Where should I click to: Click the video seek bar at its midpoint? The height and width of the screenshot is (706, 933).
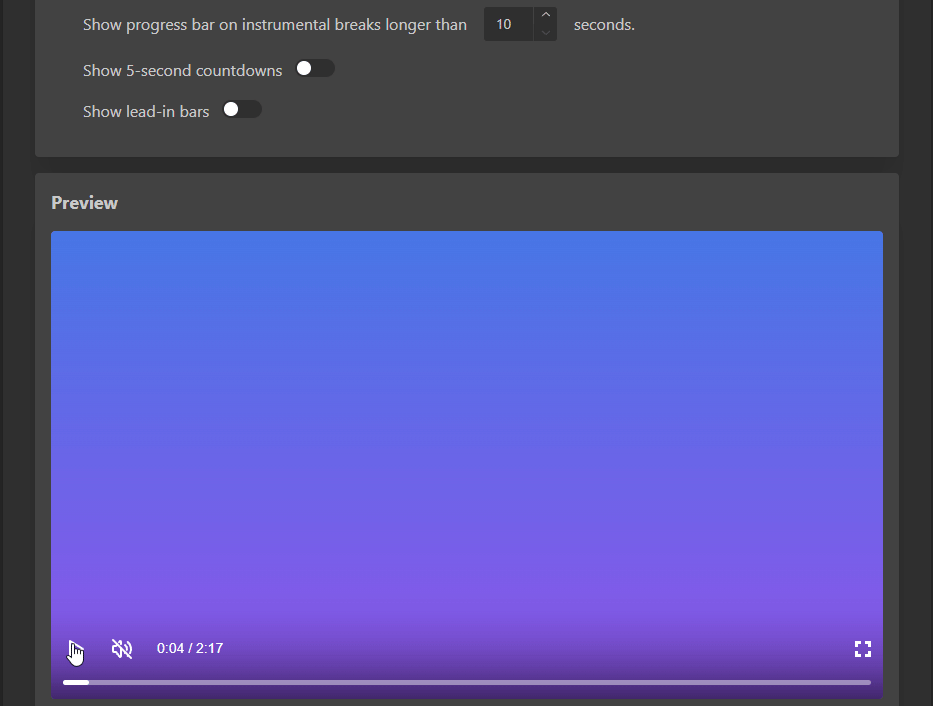pyautogui.click(x=467, y=682)
